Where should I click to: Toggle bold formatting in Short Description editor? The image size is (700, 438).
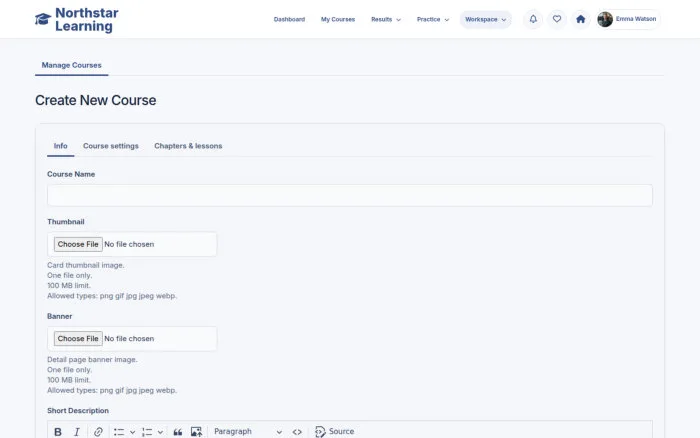pyautogui.click(x=58, y=432)
